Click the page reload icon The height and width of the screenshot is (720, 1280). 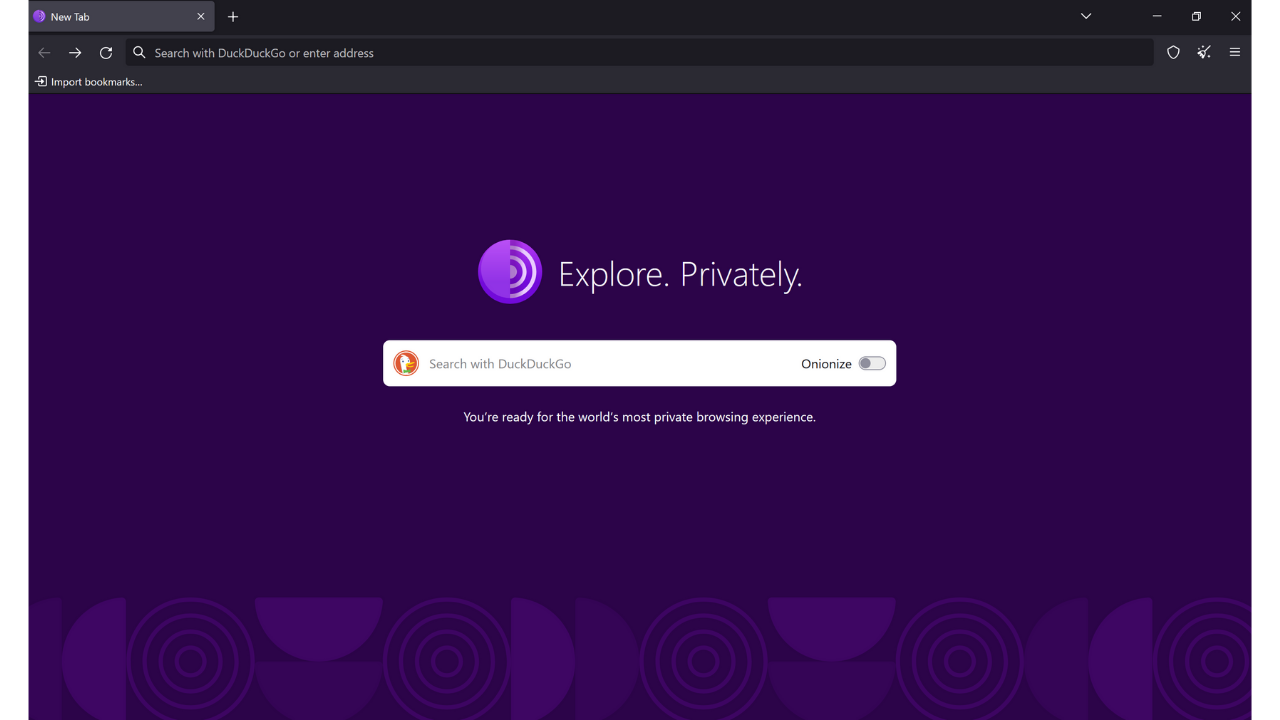click(x=106, y=52)
